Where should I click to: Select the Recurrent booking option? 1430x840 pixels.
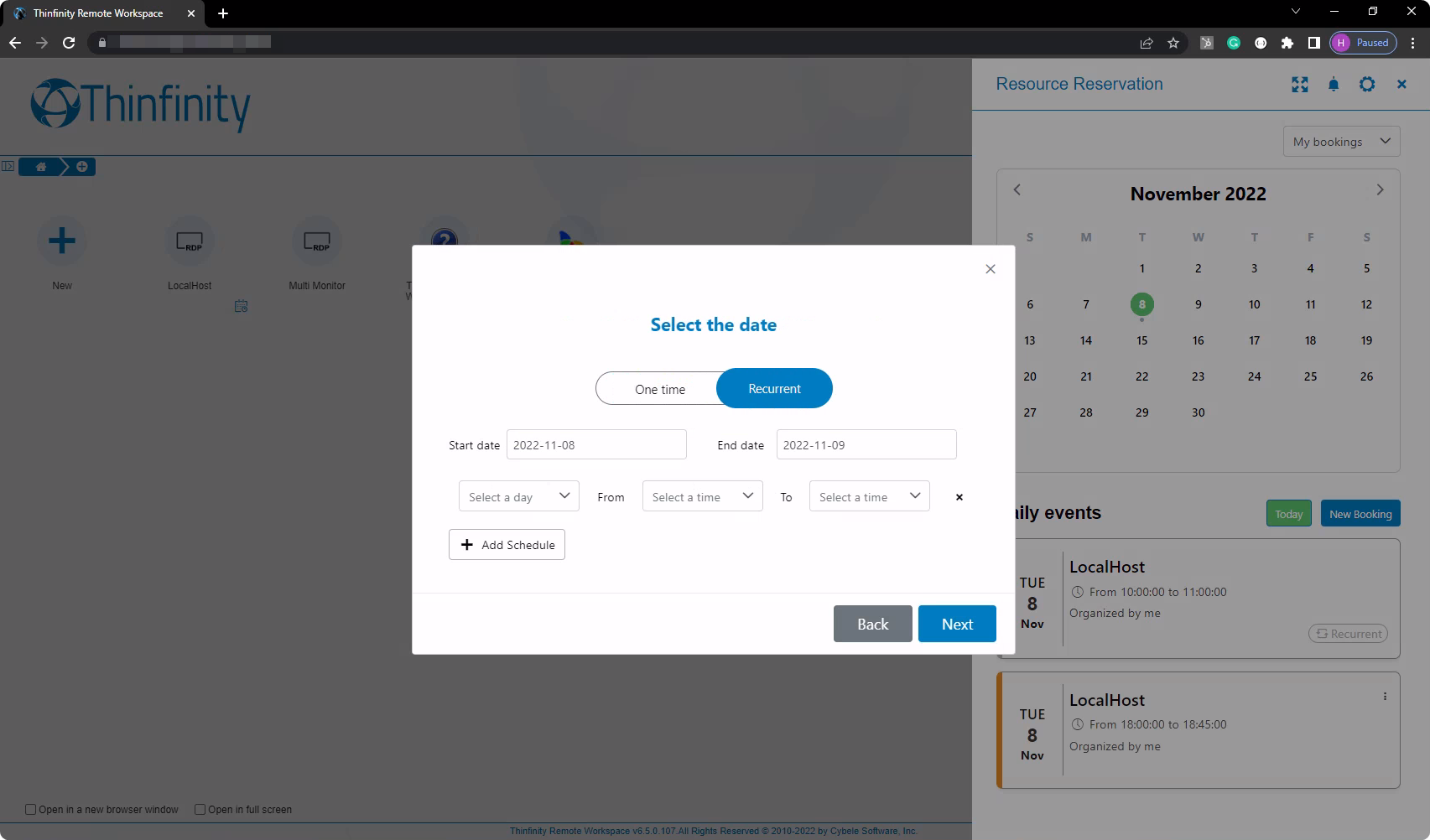pyautogui.click(x=774, y=389)
